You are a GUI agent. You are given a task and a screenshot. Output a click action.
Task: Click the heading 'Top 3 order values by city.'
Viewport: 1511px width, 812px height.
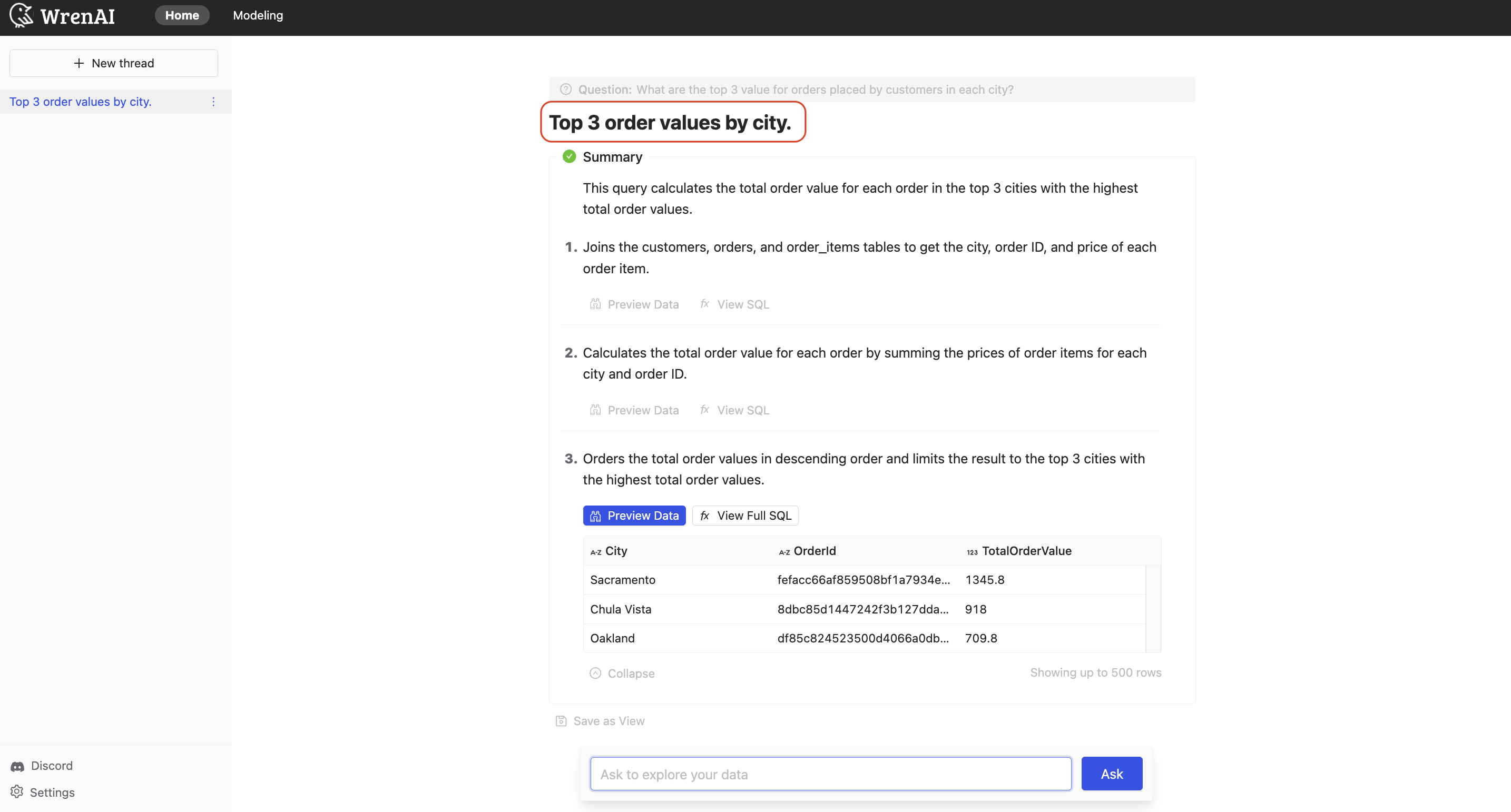coord(670,123)
